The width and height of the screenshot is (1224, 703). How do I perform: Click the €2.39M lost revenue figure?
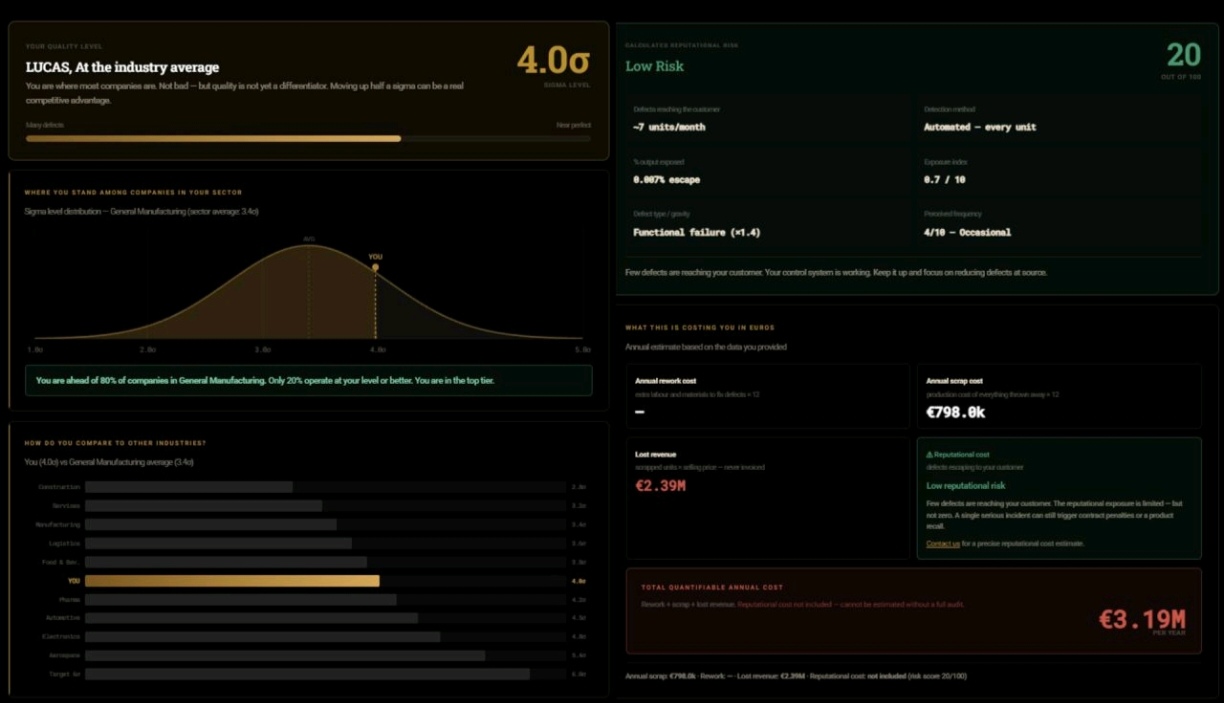point(661,486)
